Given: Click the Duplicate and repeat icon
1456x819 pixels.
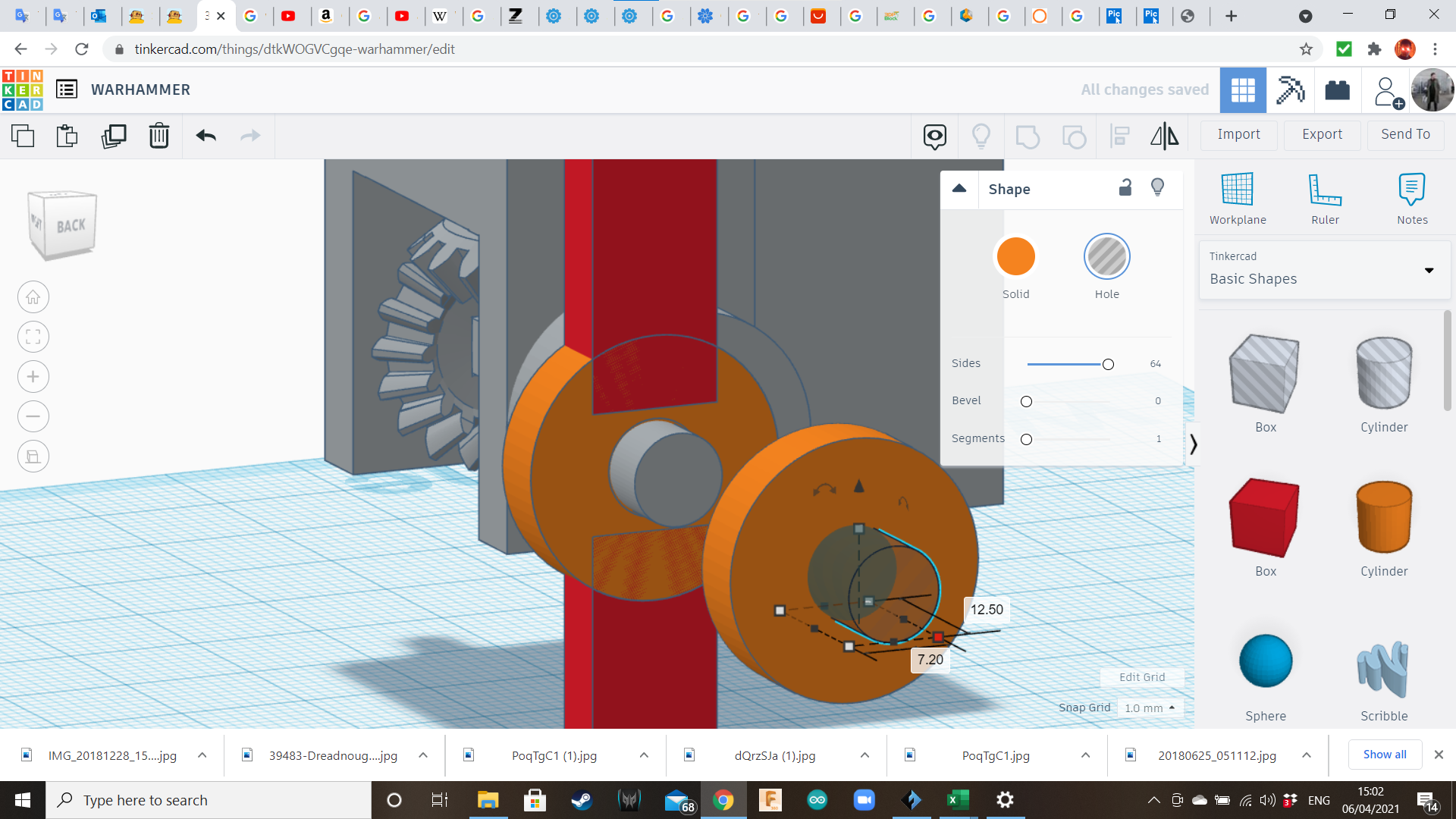Looking at the screenshot, I should click(x=114, y=136).
